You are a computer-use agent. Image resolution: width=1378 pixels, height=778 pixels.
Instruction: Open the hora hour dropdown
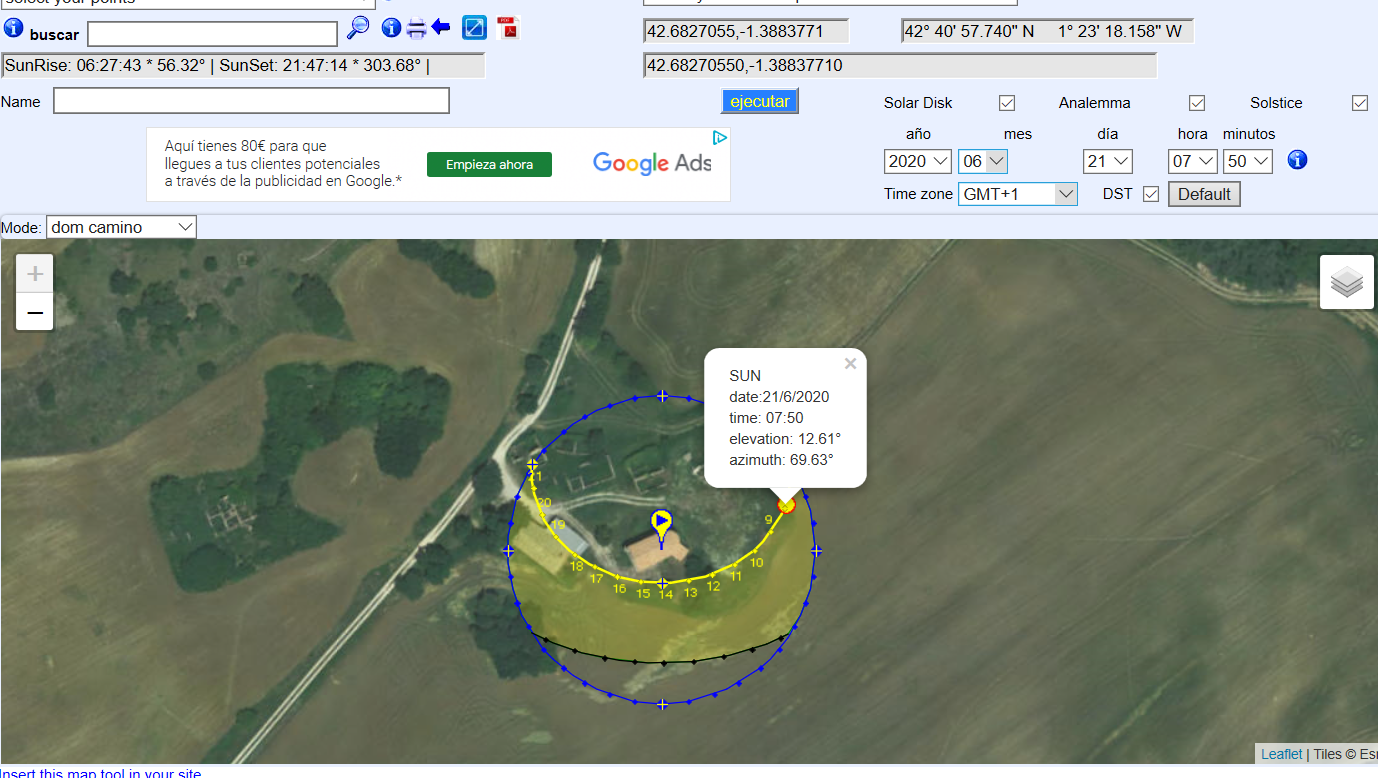(x=1193, y=161)
